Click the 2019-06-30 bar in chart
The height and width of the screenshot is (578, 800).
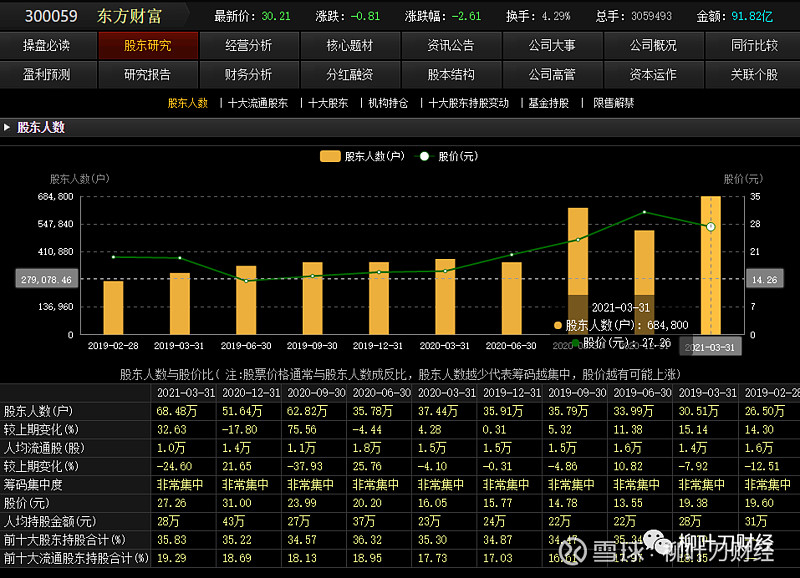point(246,300)
